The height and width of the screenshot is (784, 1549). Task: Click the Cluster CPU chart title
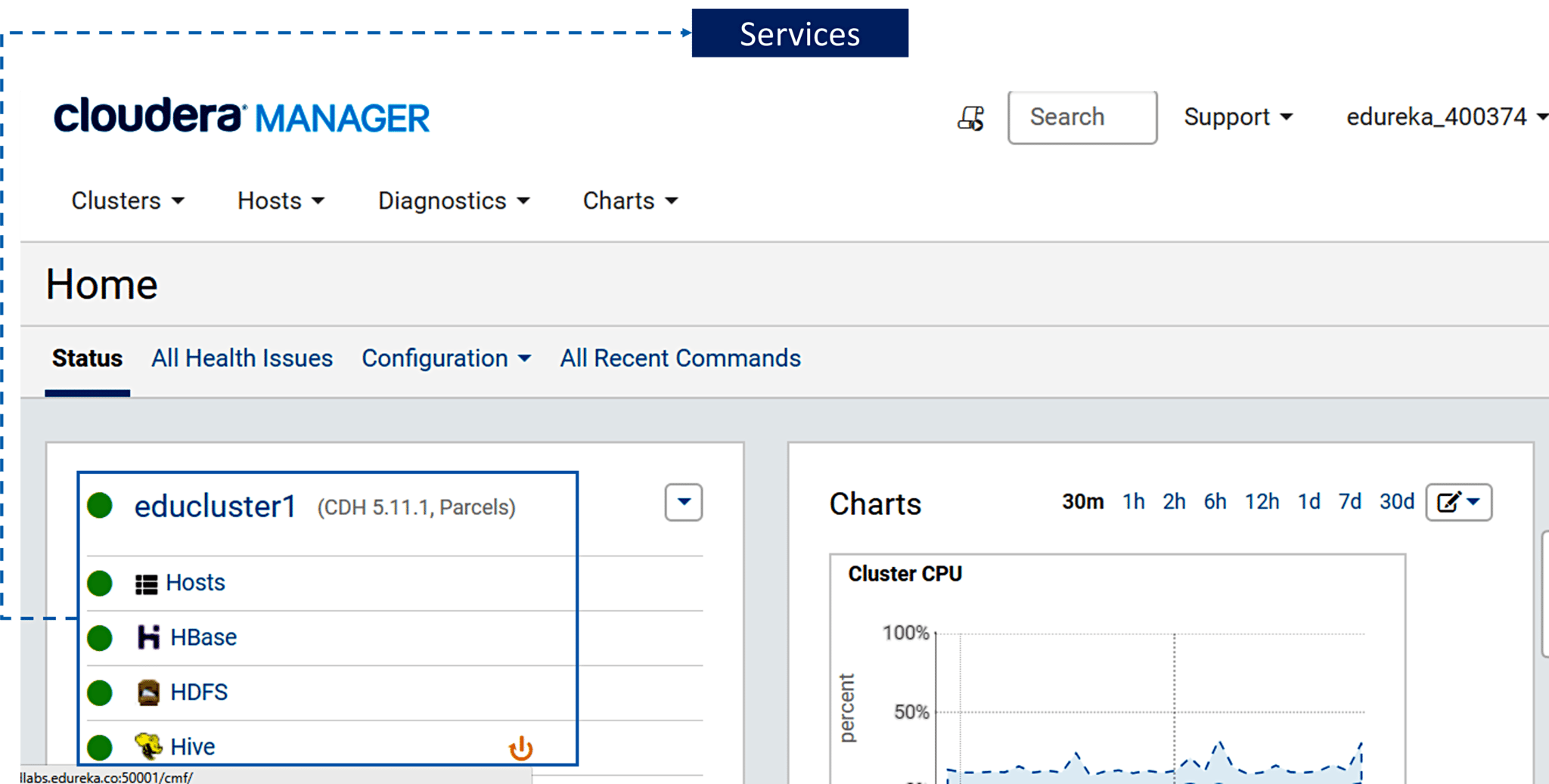point(905,574)
